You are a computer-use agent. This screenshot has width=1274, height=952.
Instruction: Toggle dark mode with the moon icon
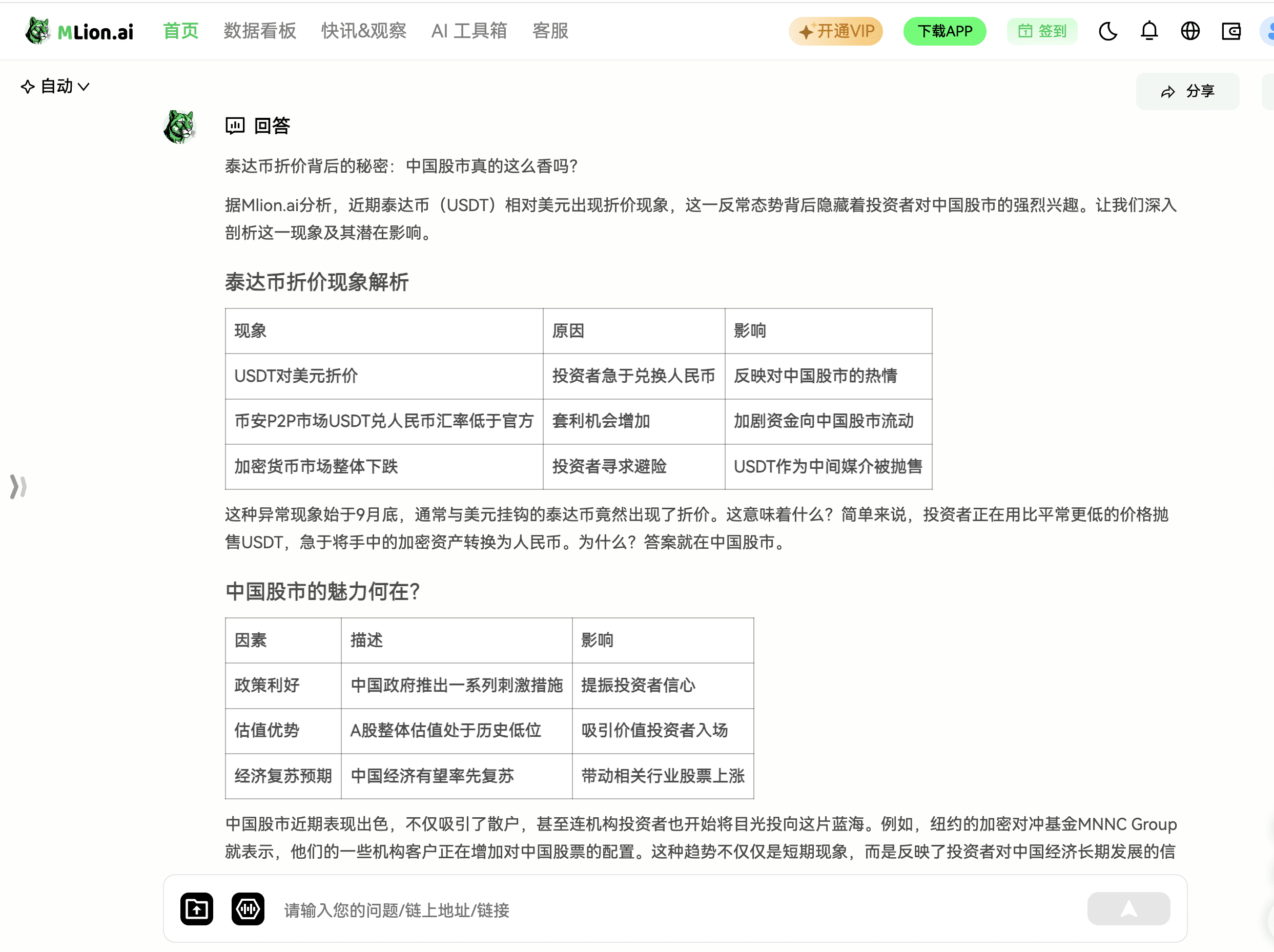click(x=1107, y=31)
